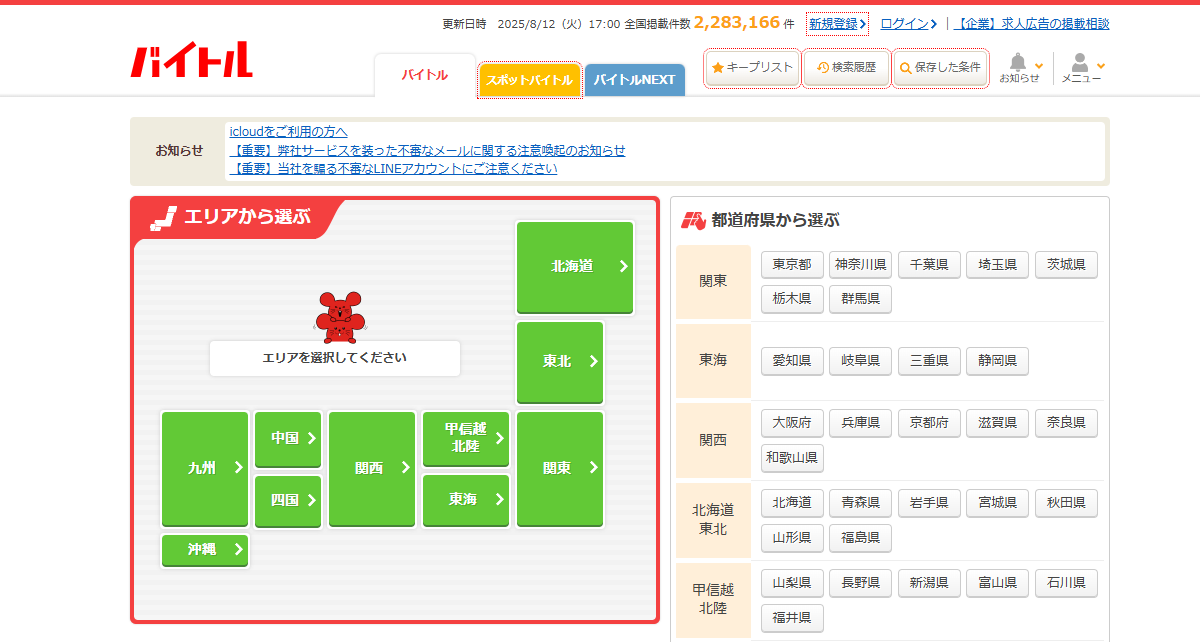Choose 秋田県 prefecture
This screenshot has height=642, width=1200.
click(x=1066, y=503)
